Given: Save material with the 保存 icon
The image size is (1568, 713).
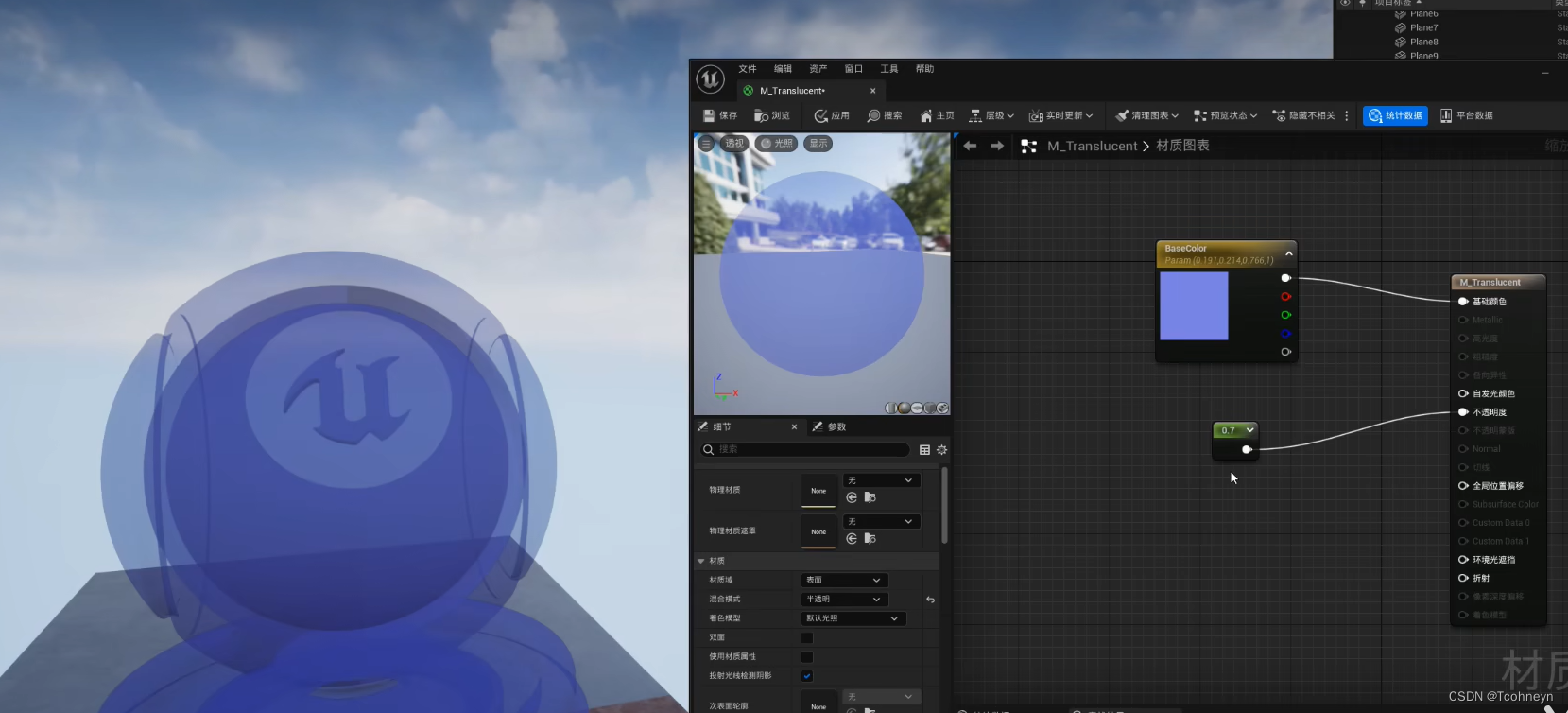Looking at the screenshot, I should pyautogui.click(x=720, y=115).
